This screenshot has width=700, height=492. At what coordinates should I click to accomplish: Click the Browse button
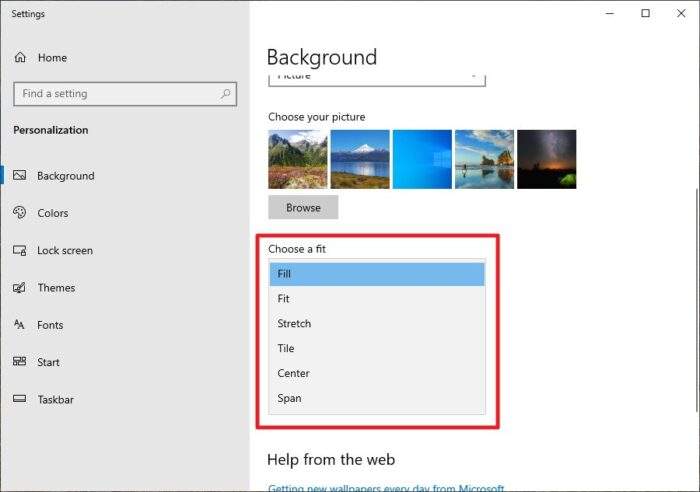point(303,207)
